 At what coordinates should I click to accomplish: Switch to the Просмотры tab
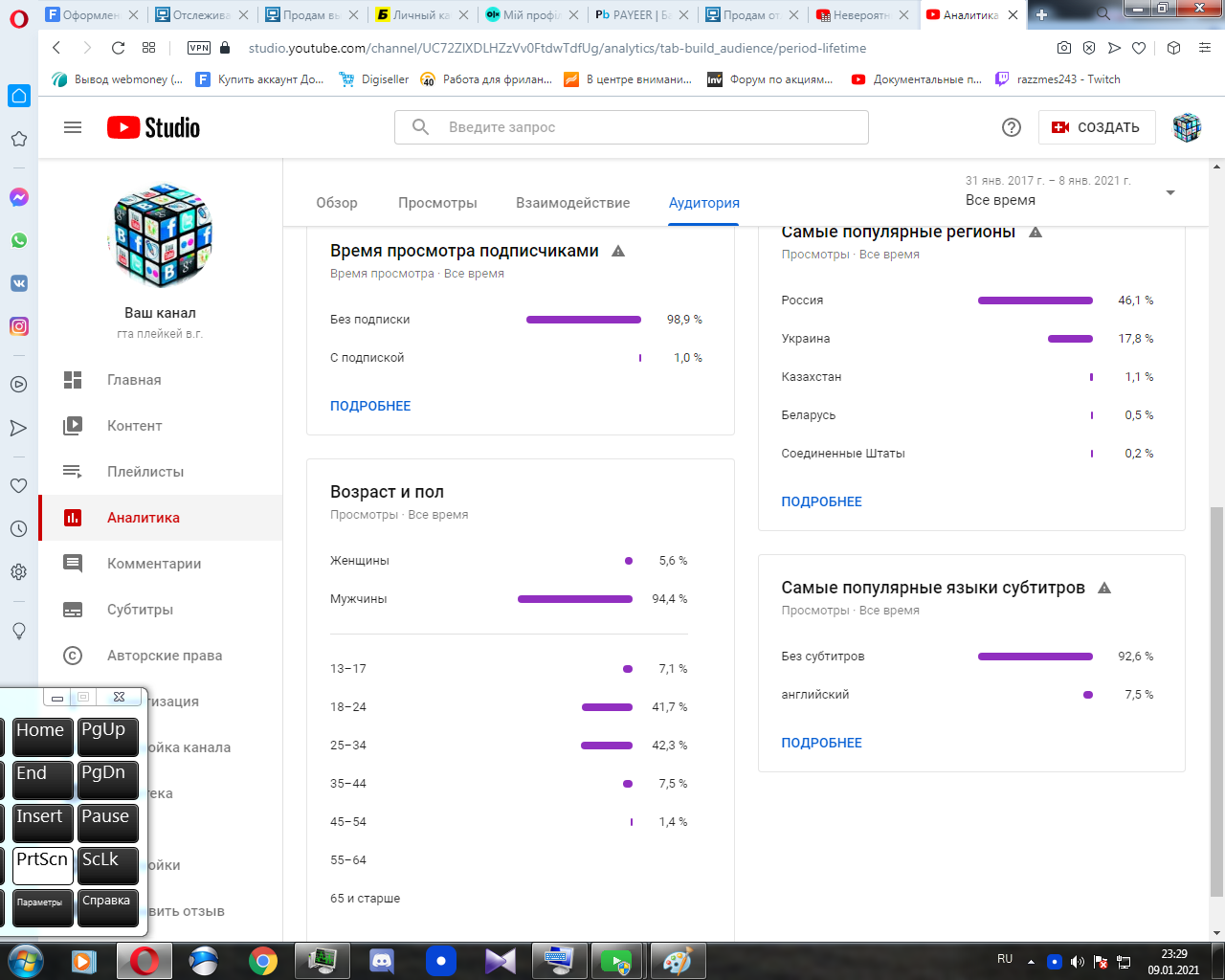tap(437, 203)
